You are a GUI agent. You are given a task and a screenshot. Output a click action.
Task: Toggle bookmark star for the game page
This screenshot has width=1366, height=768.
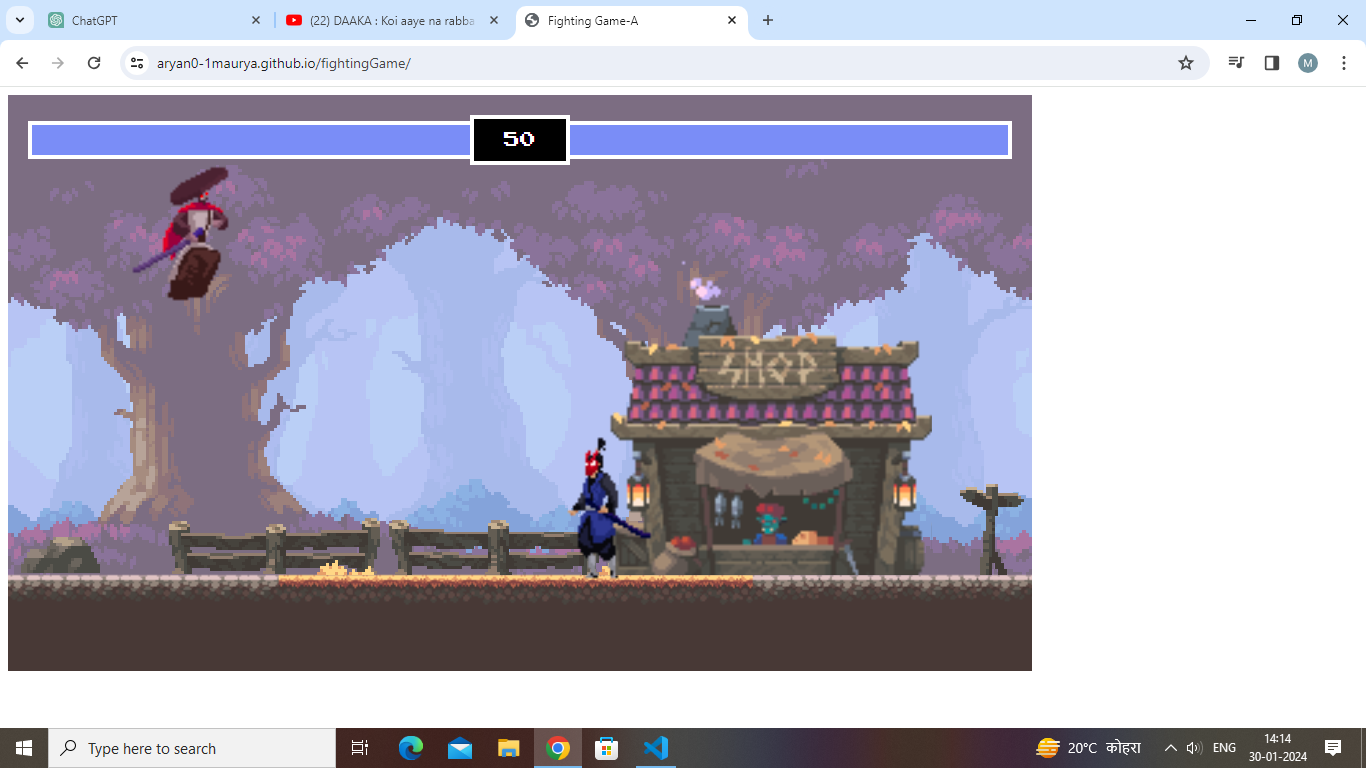pyautogui.click(x=1185, y=62)
